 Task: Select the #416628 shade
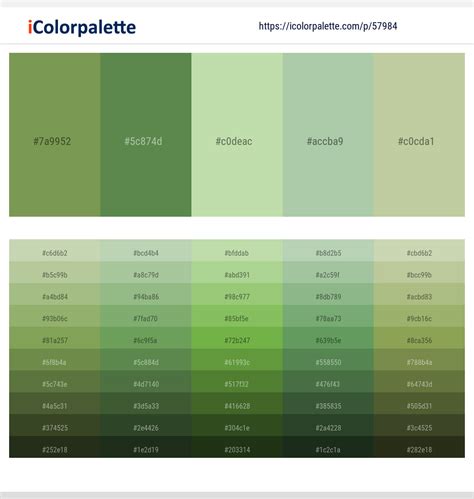(237, 404)
